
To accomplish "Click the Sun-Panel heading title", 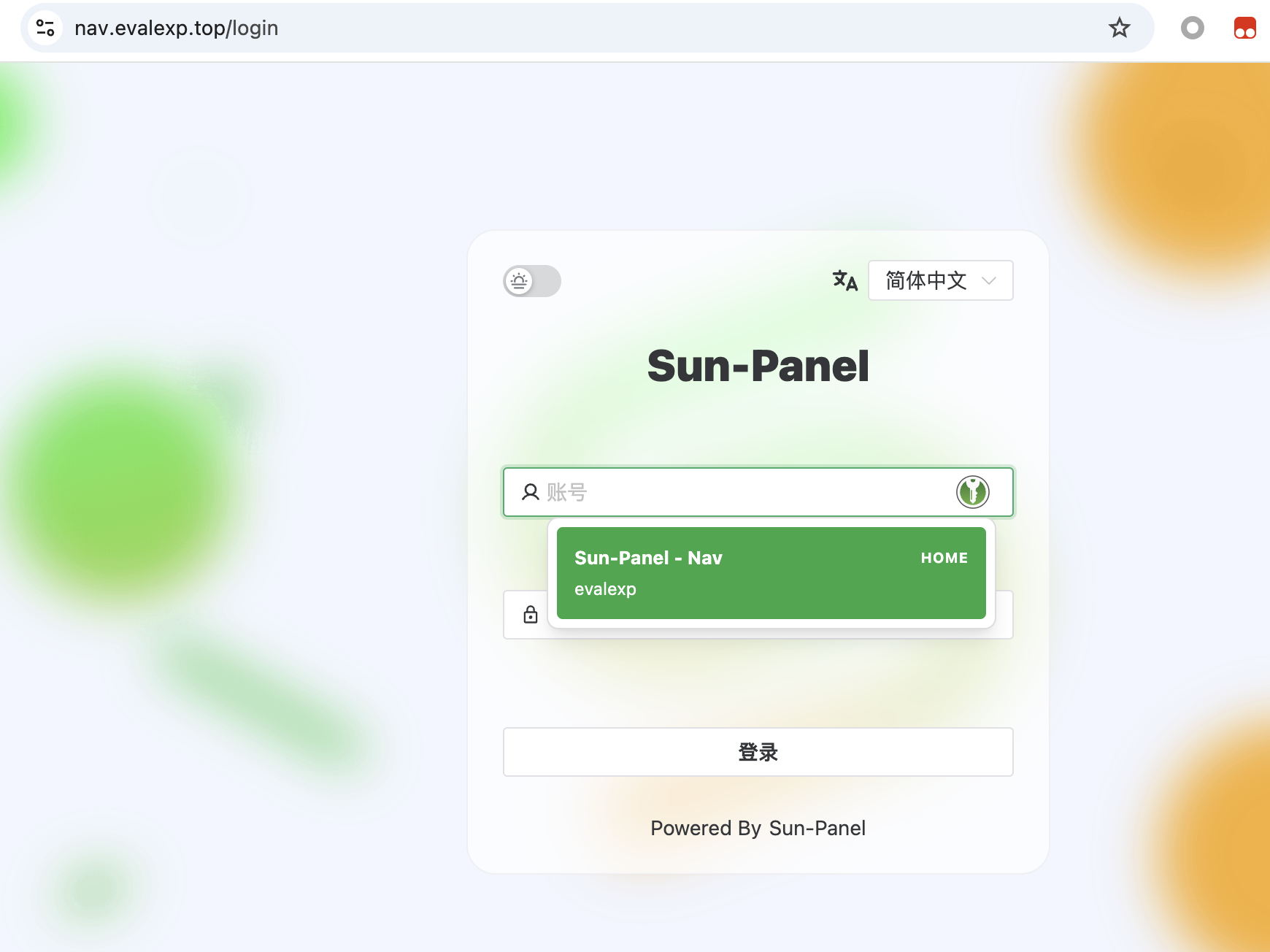I will tap(758, 366).
